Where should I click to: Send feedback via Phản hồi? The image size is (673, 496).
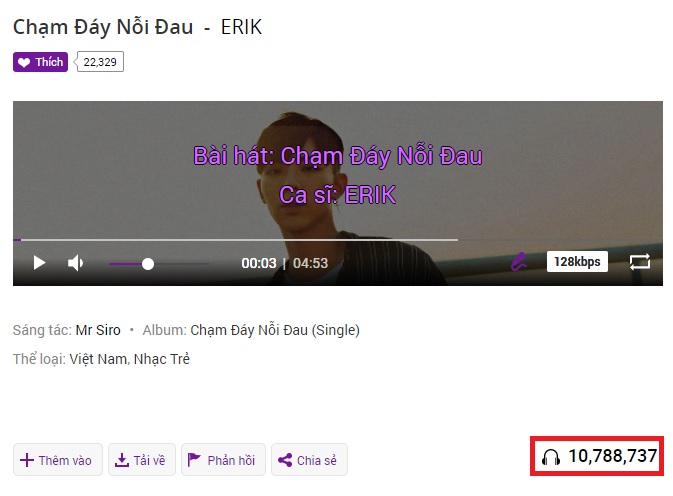point(223,460)
